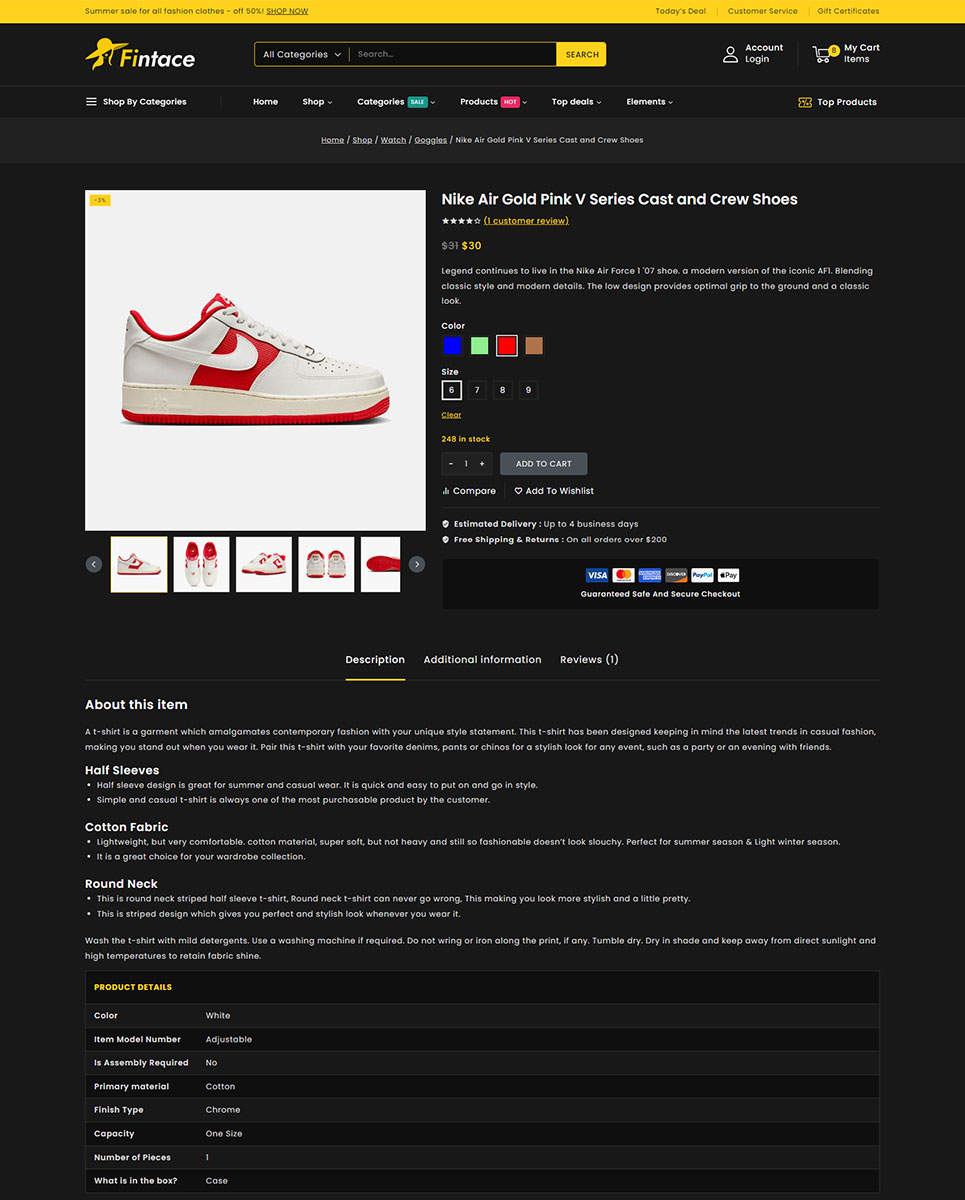Image resolution: width=965 pixels, height=1200 pixels.
Task: Click the Compare chart icon
Action: click(x=446, y=491)
